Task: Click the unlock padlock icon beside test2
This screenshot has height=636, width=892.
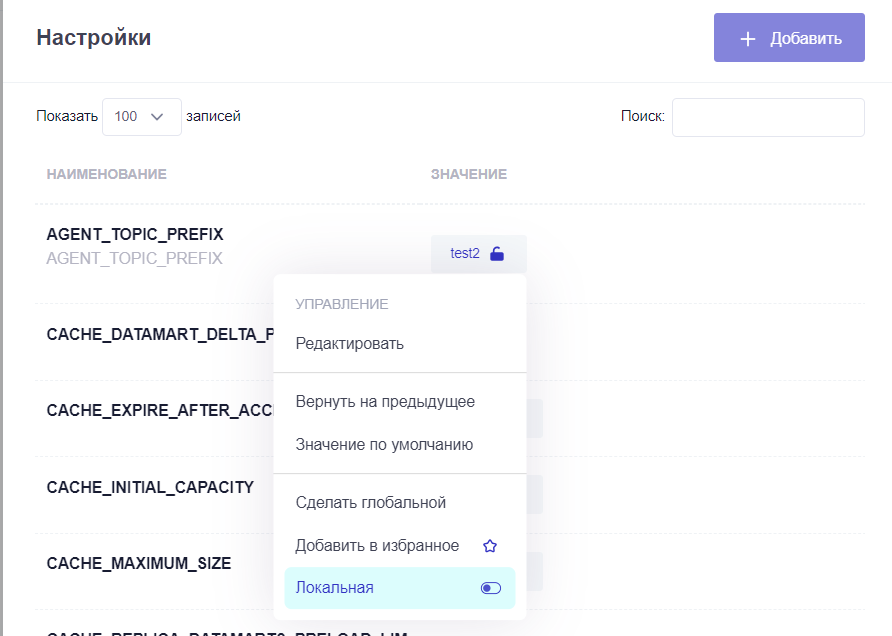Action: click(497, 254)
